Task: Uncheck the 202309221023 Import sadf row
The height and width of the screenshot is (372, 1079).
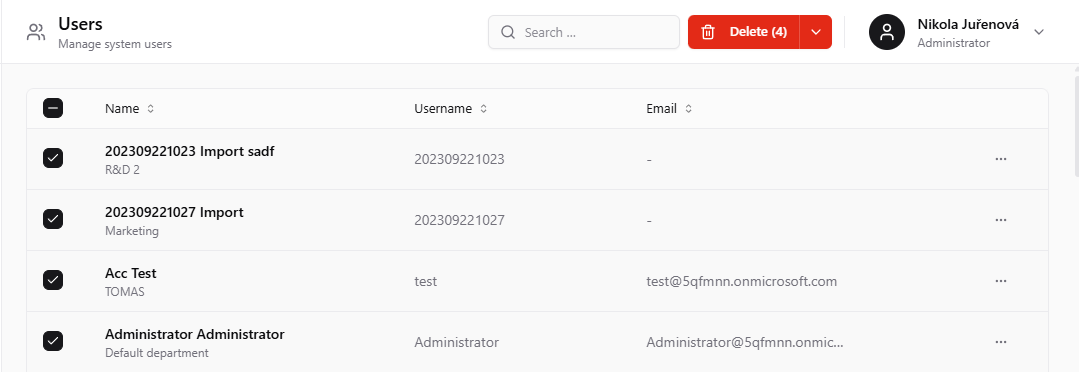Action: point(53,158)
